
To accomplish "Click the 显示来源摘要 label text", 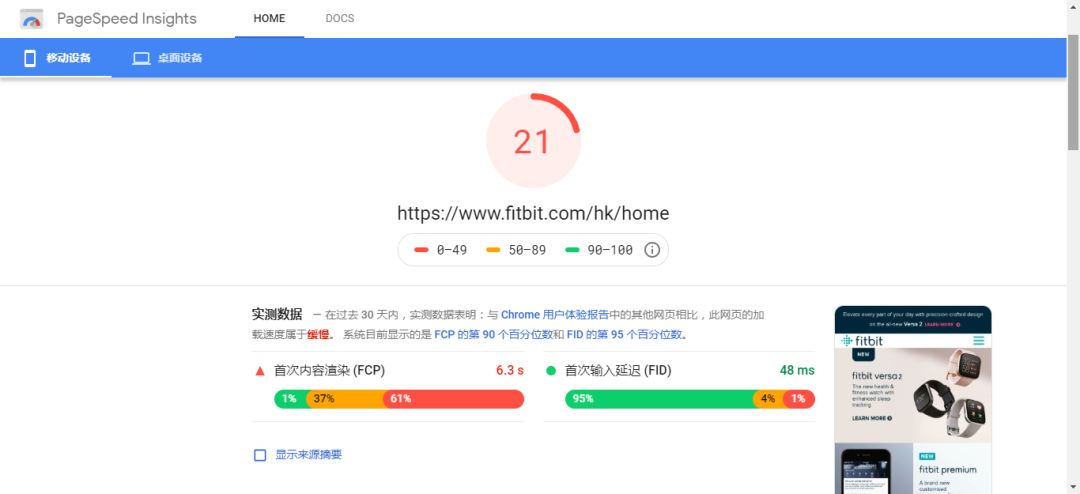I will coord(309,455).
